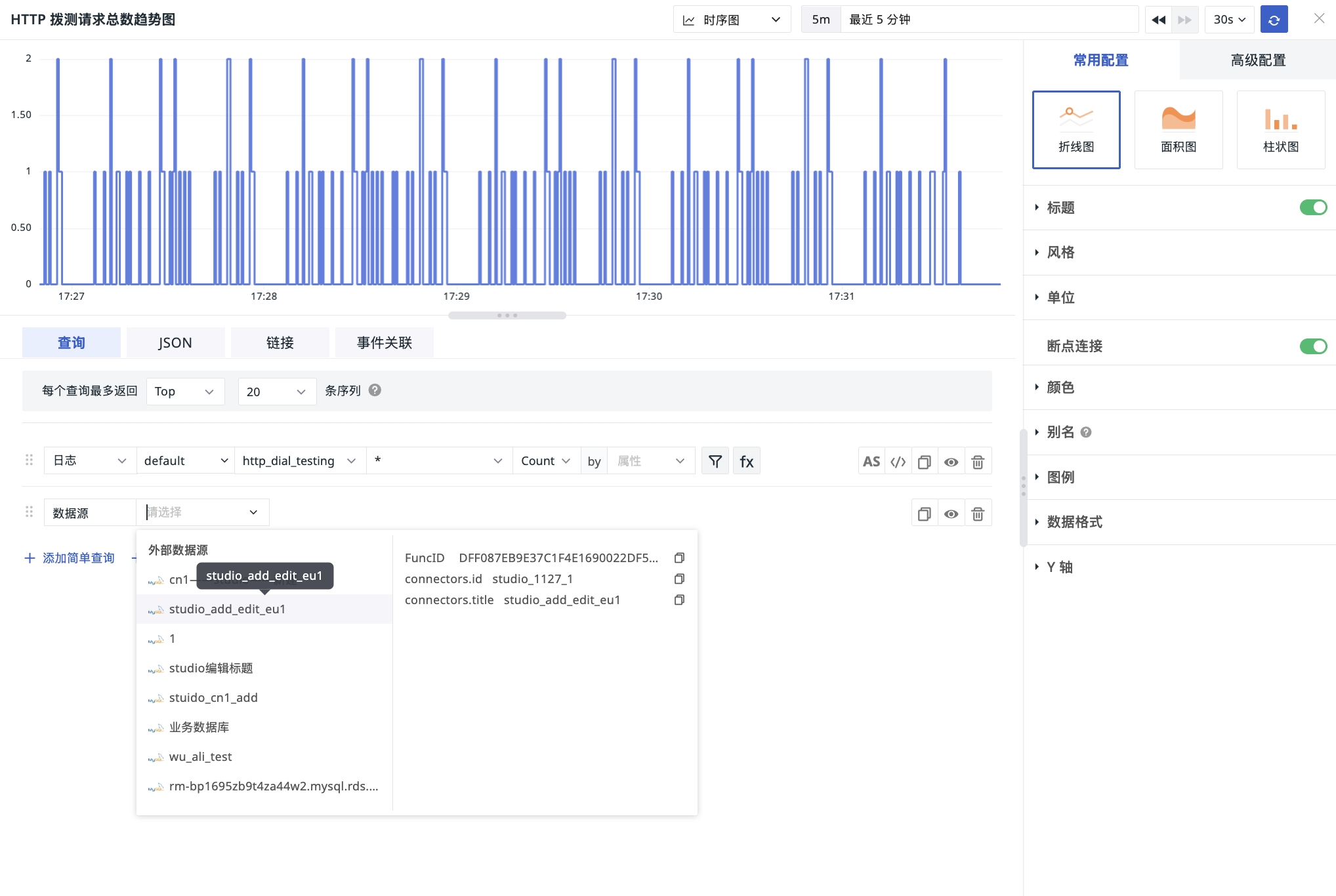Switch to the 查询 tab
The height and width of the screenshot is (896, 1336).
point(72,342)
